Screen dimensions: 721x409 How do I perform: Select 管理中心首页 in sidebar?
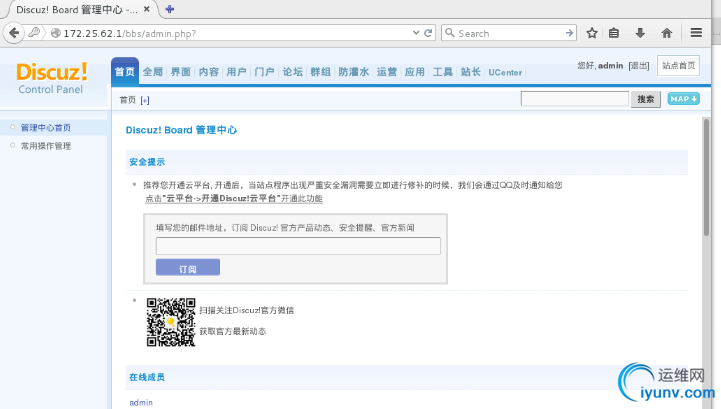(x=46, y=127)
